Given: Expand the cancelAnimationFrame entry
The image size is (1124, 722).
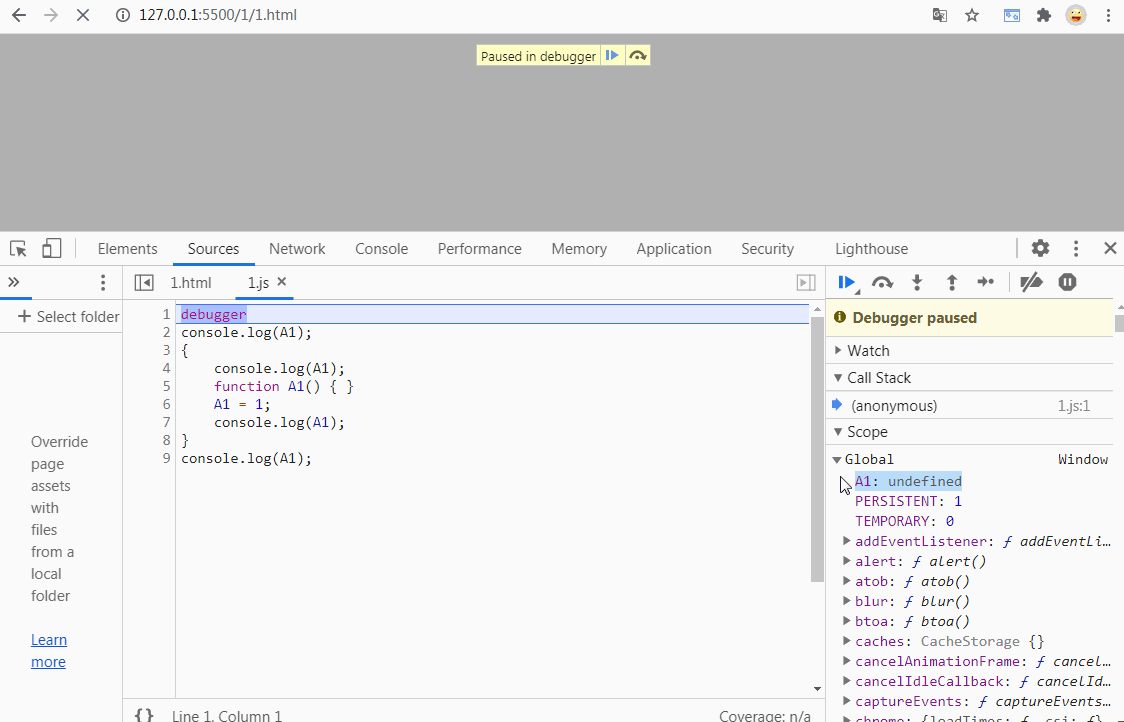Looking at the screenshot, I should [847, 662].
